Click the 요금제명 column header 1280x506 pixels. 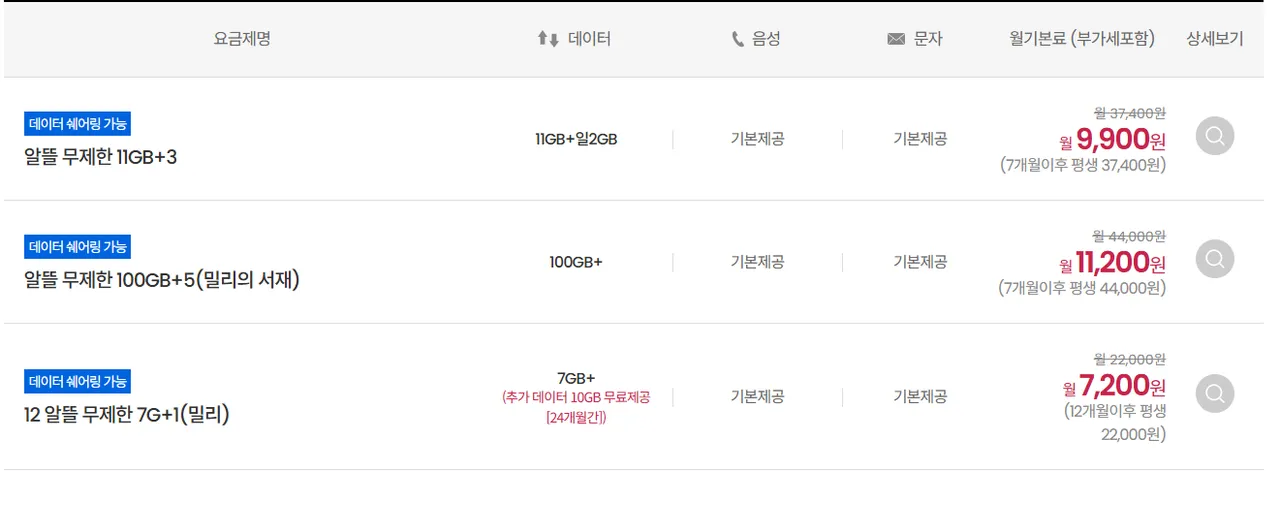242,39
